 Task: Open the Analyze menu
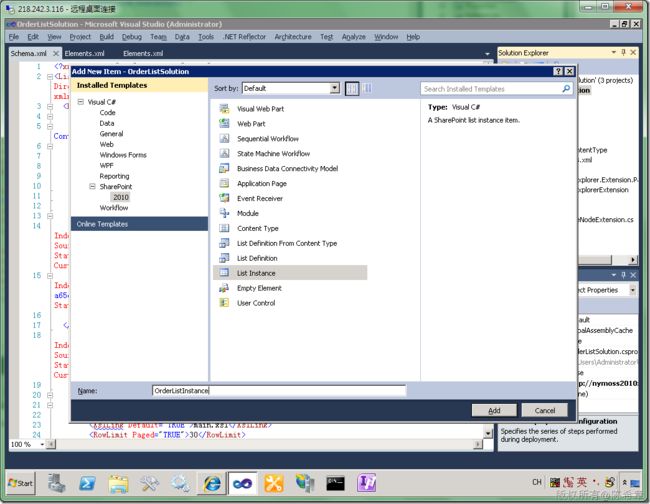[x=354, y=37]
